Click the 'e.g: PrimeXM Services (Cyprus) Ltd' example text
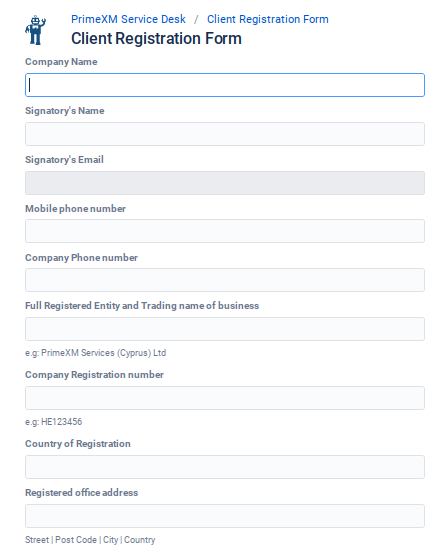 point(96,353)
